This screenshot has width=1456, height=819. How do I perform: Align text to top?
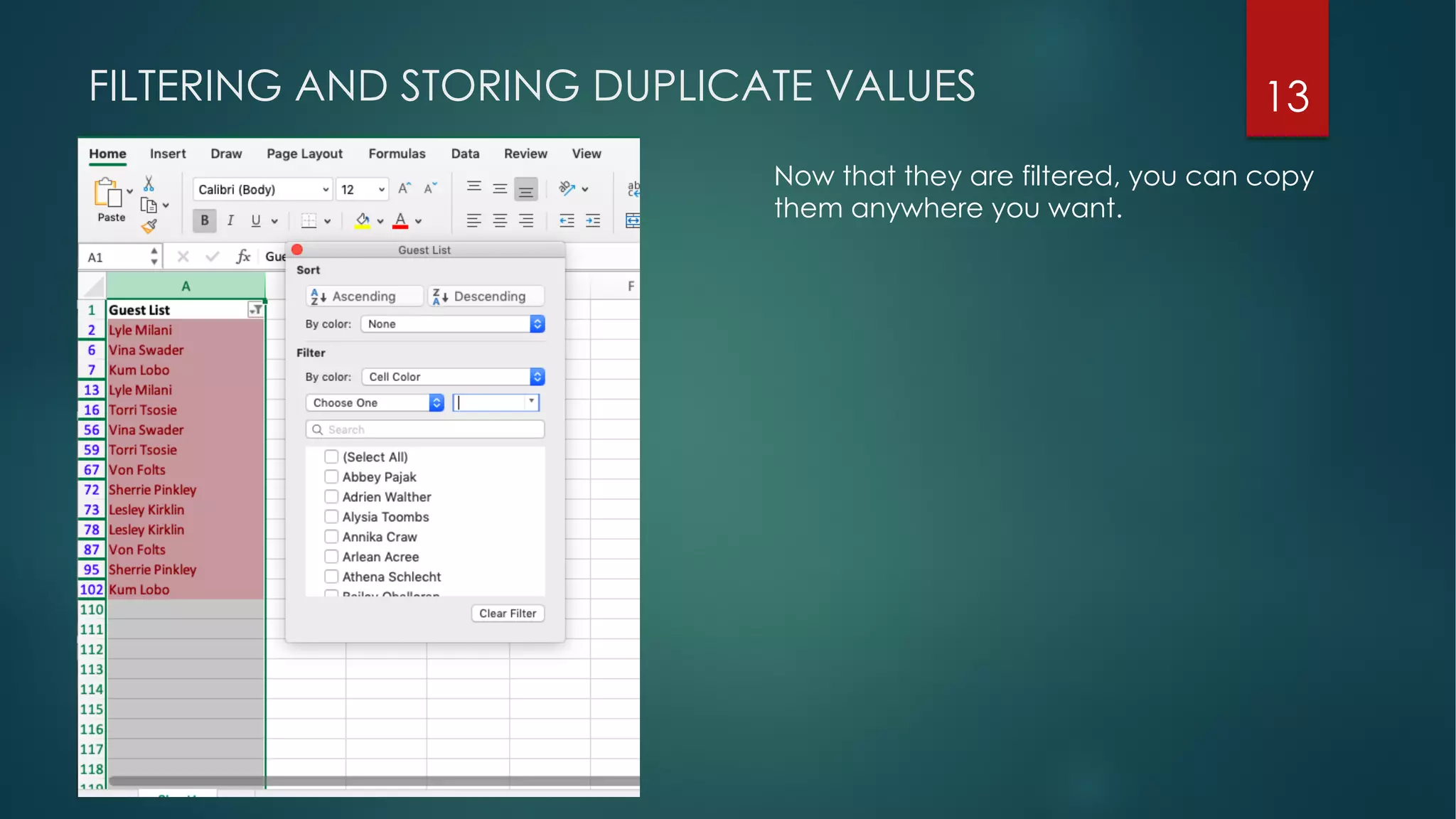pyautogui.click(x=474, y=188)
